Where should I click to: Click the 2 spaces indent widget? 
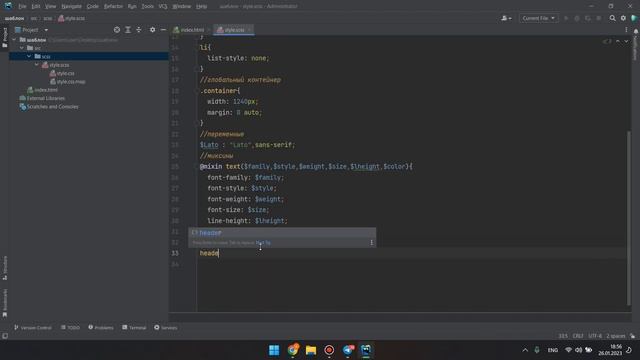point(616,336)
